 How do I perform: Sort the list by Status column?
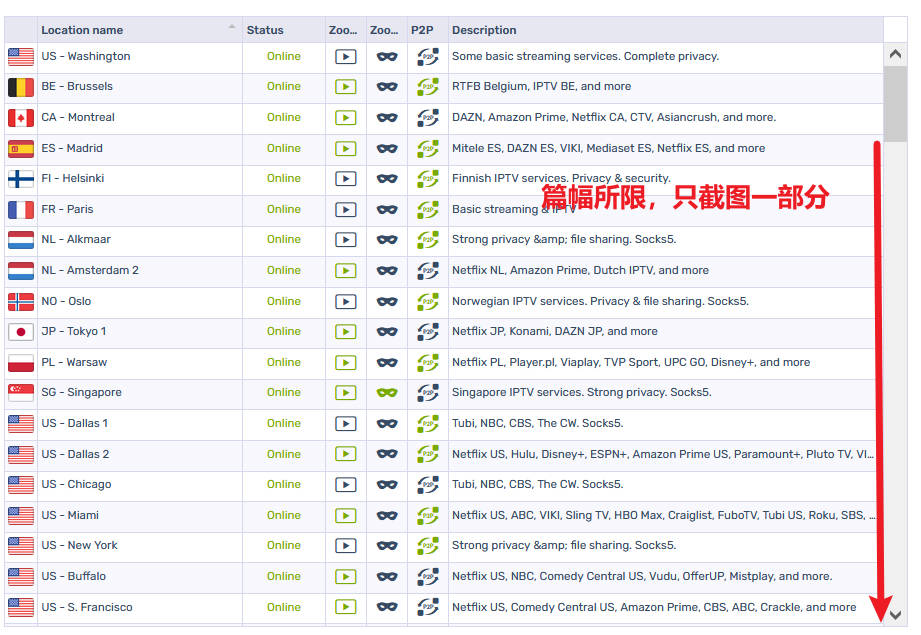265,30
